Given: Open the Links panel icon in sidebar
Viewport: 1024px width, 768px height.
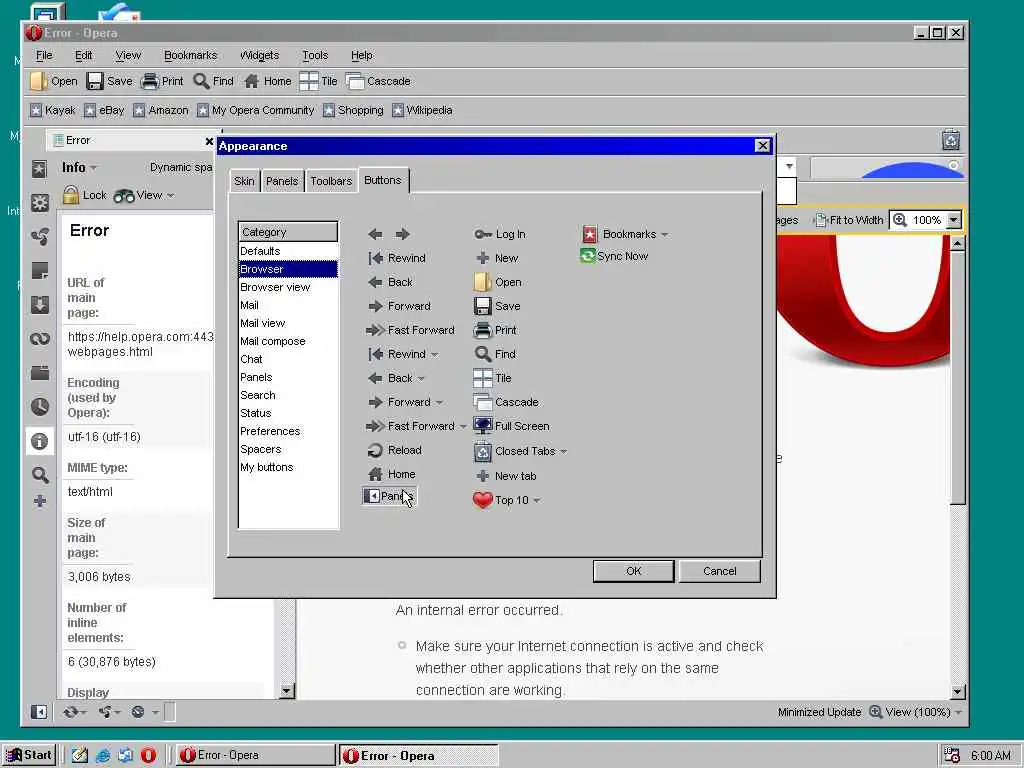Looking at the screenshot, I should (x=39, y=338).
